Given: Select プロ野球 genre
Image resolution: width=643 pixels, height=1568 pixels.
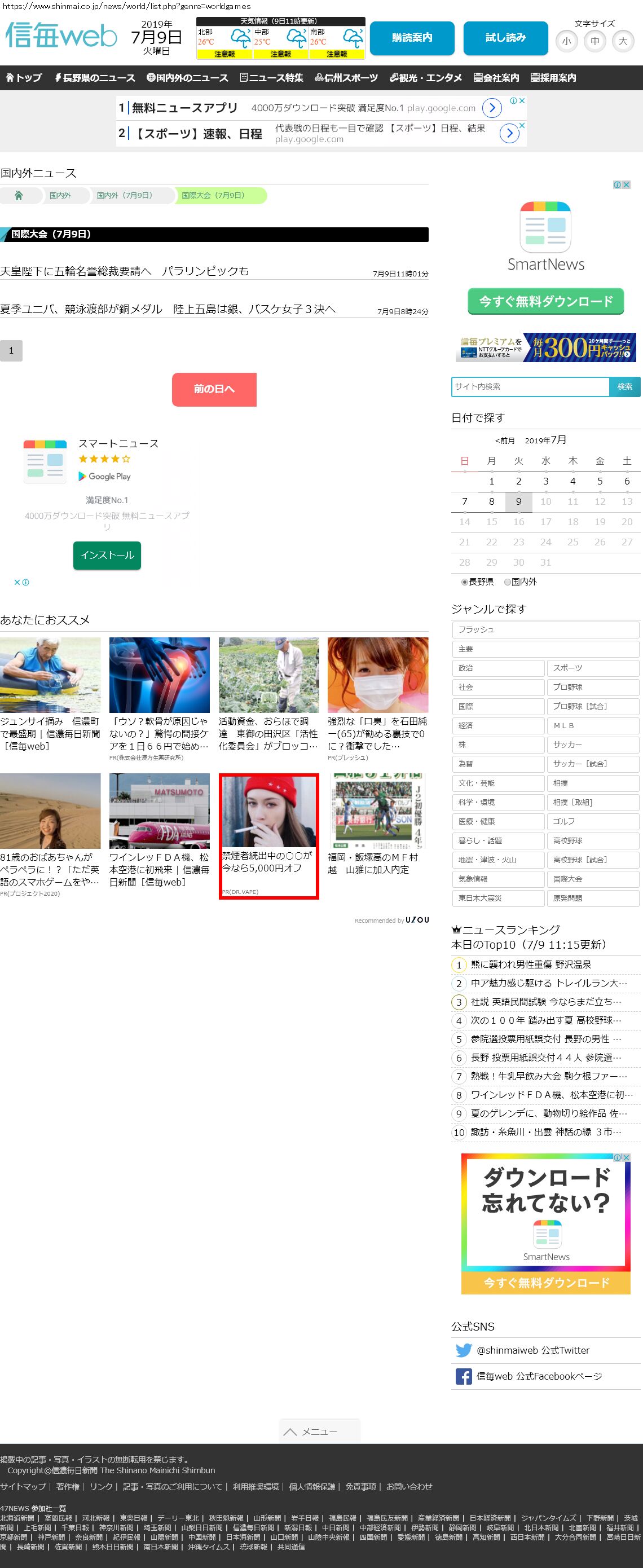Looking at the screenshot, I should pyautogui.click(x=593, y=687).
